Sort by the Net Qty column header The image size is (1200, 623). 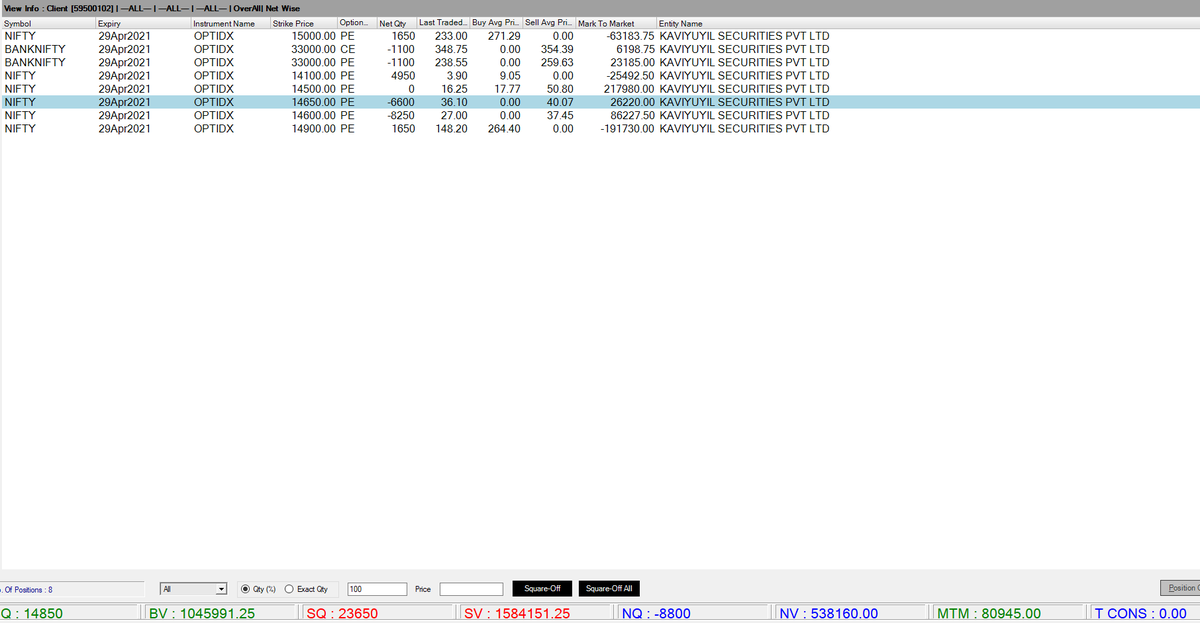(396, 23)
